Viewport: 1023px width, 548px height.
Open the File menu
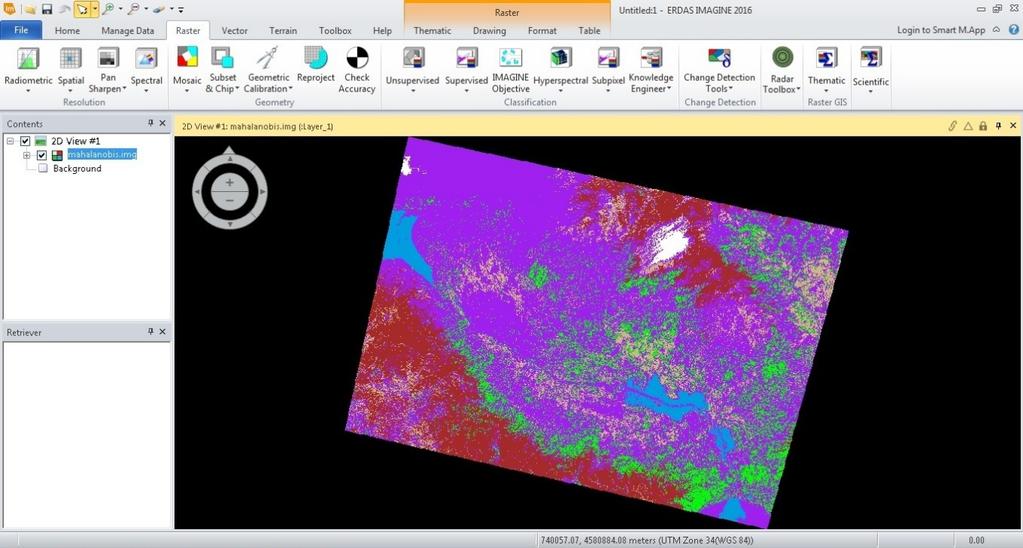point(21,30)
